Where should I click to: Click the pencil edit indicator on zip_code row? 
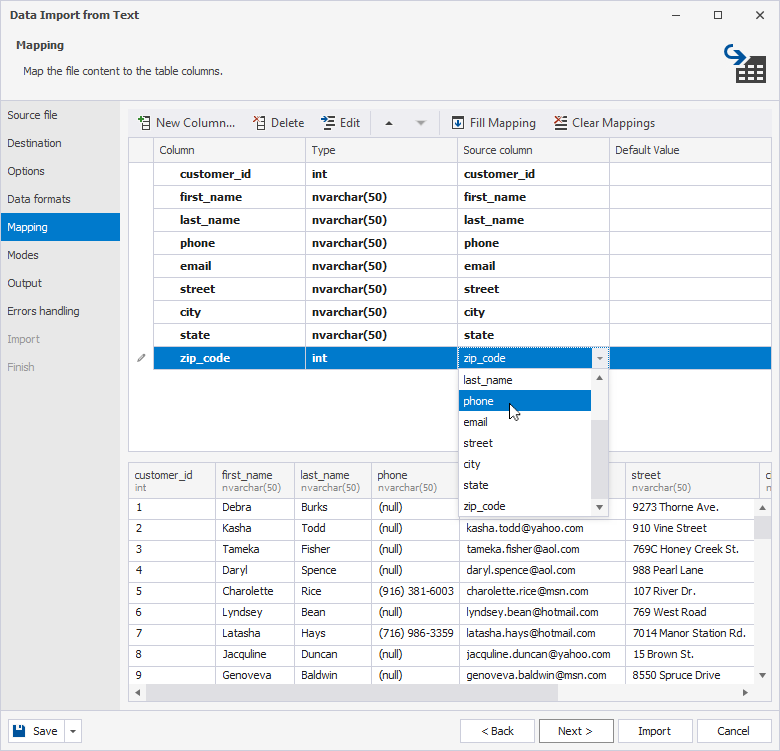[141, 358]
